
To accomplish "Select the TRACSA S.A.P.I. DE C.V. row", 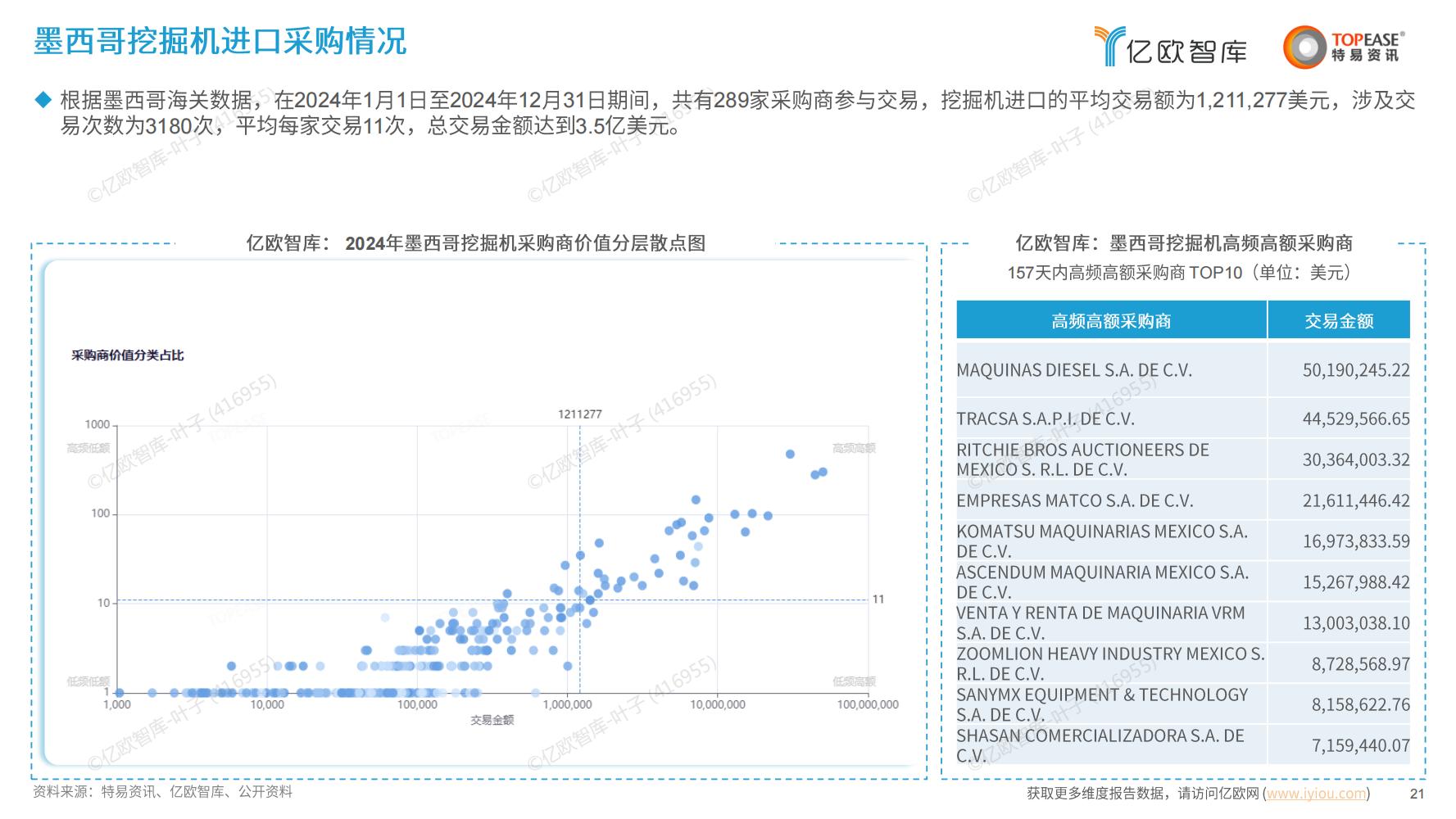I will (1183, 419).
